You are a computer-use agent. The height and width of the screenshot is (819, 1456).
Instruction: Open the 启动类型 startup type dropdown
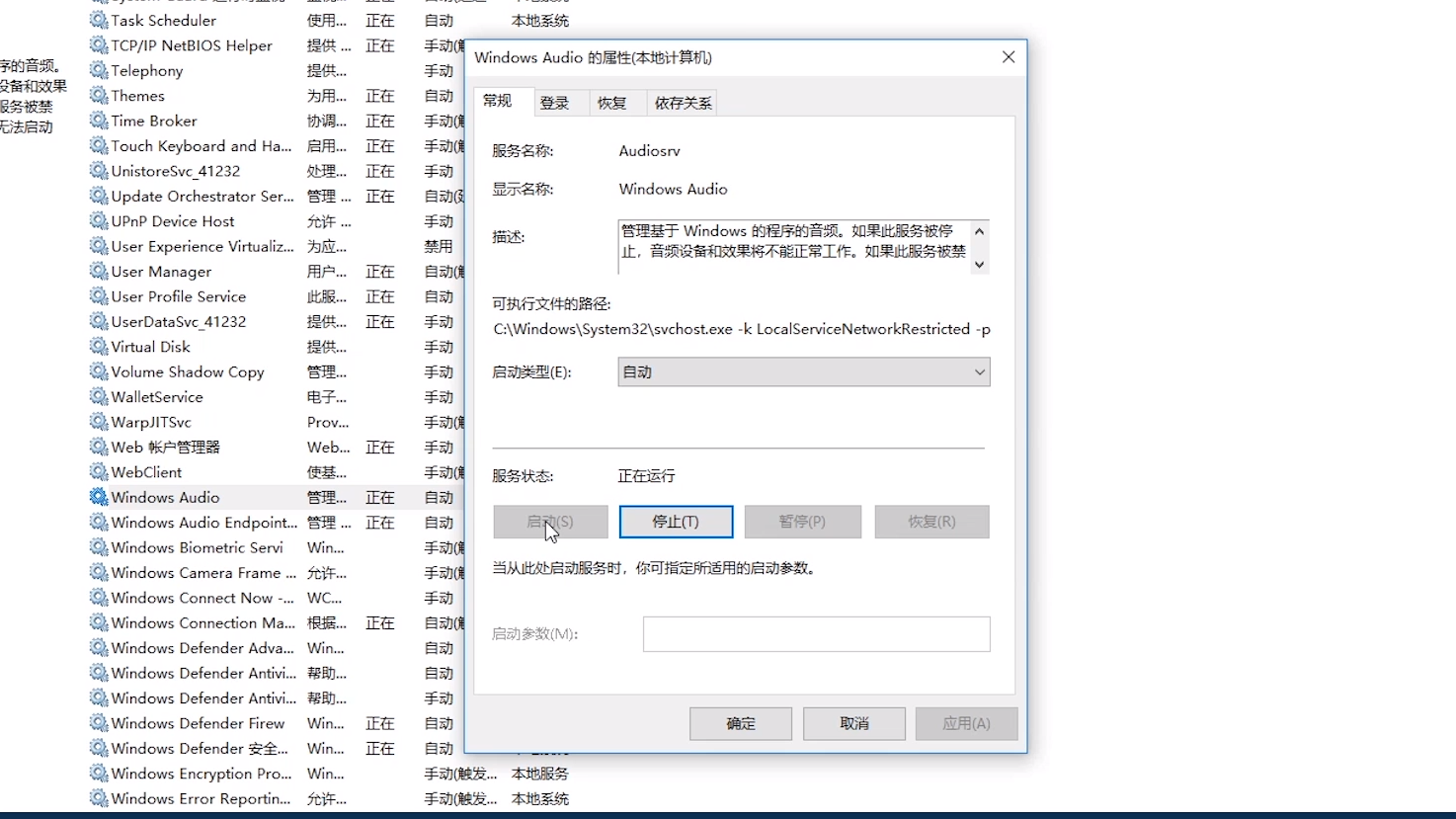point(804,372)
